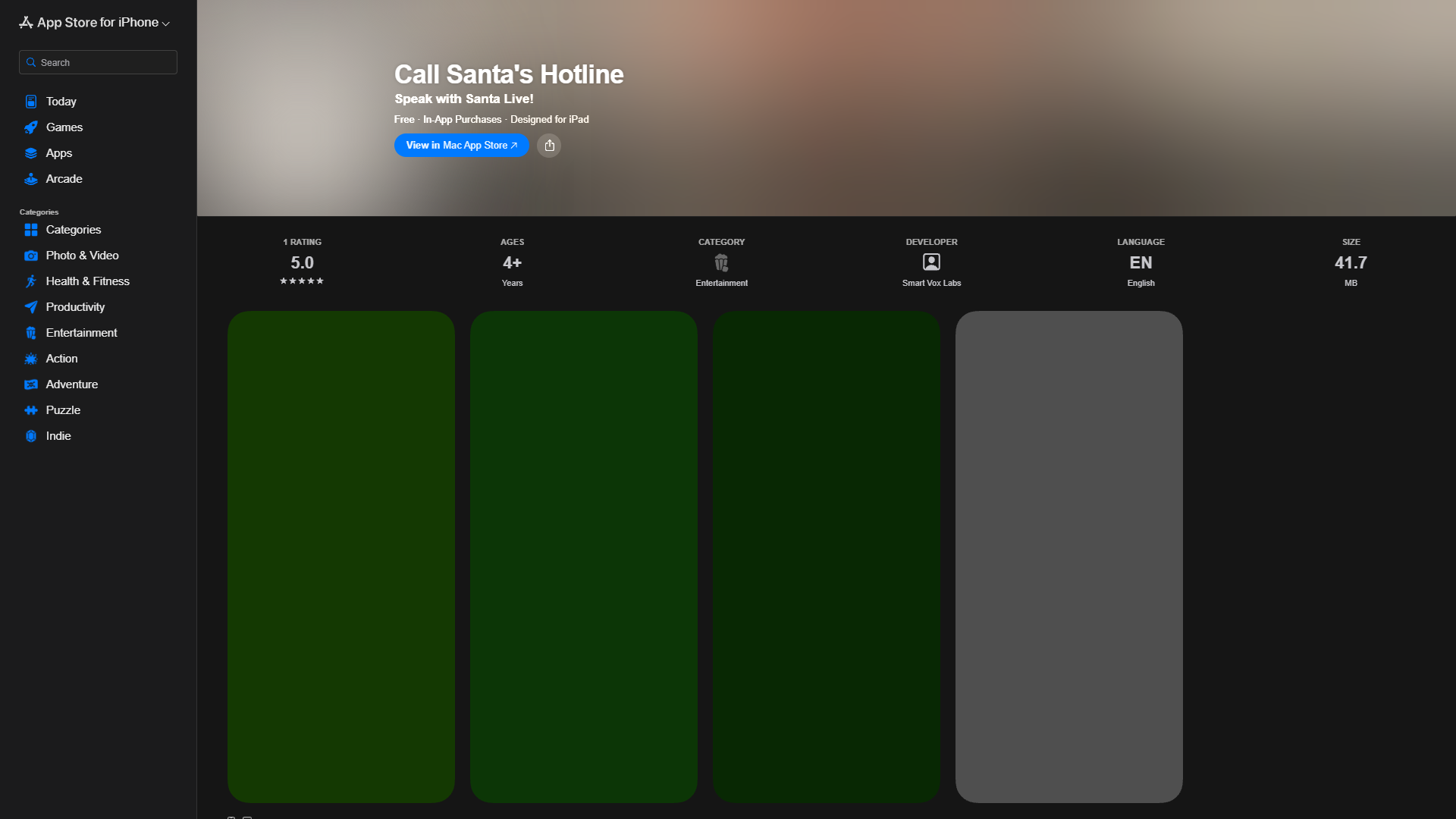Click the Categories grid icon

31,230
